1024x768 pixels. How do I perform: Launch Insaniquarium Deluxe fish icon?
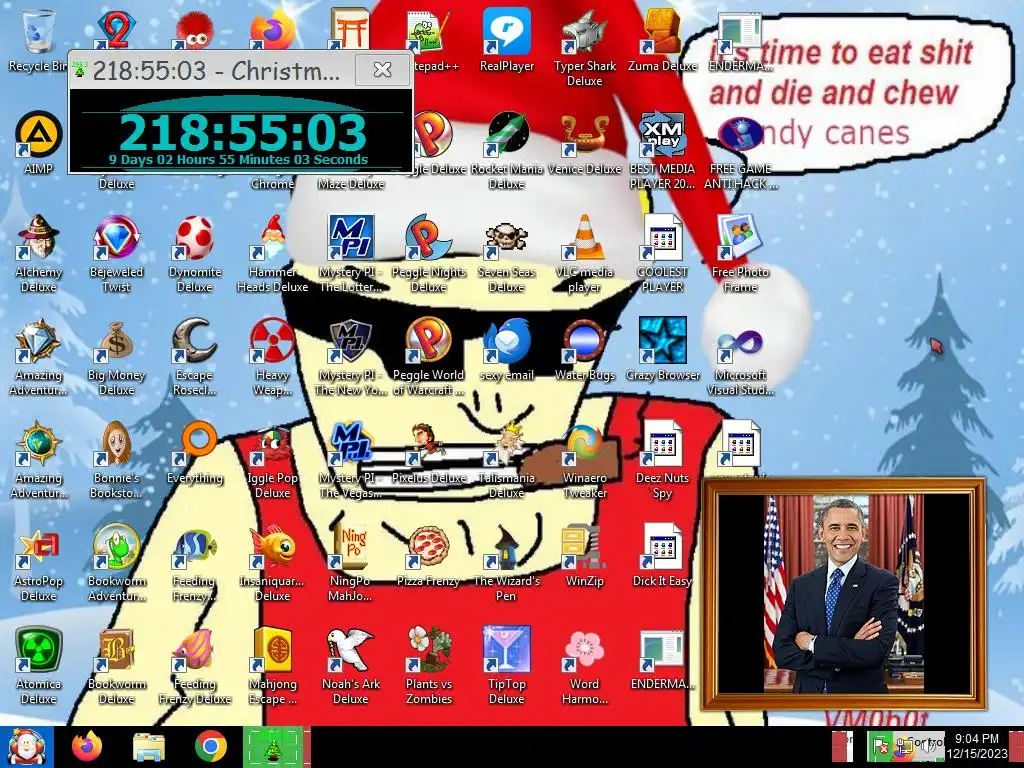pos(272,563)
